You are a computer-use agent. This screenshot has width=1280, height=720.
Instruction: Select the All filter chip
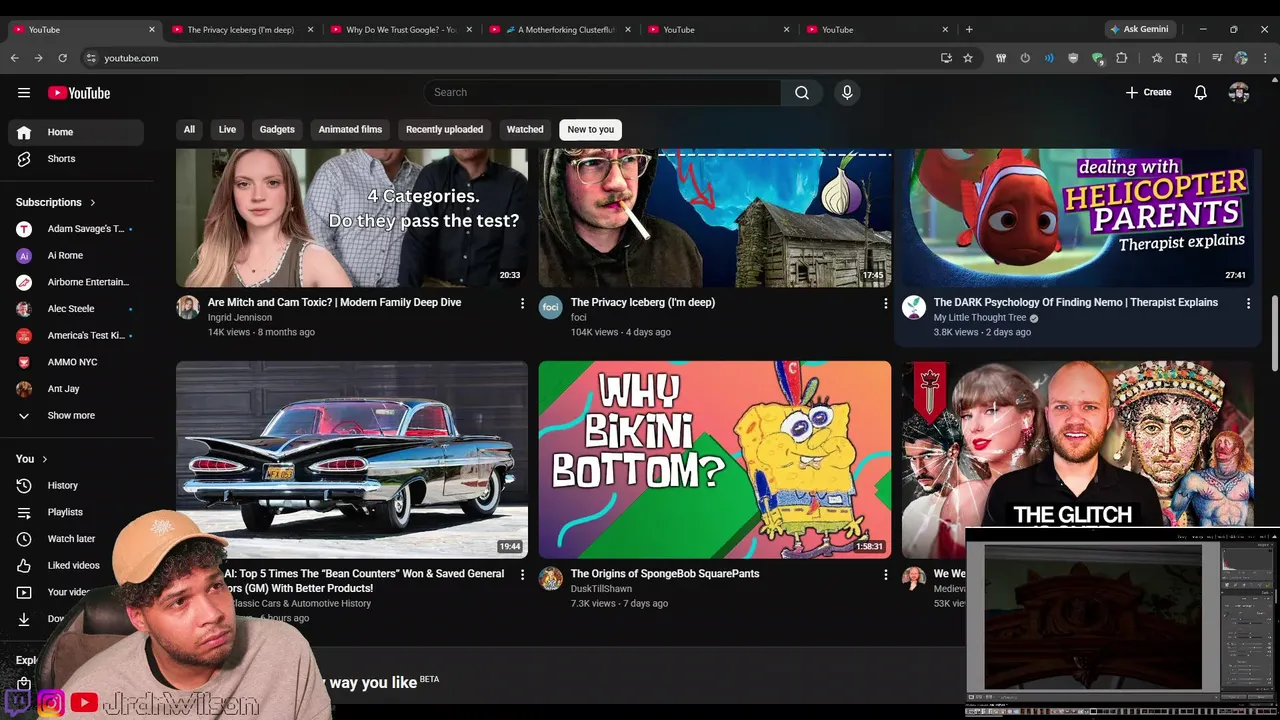[189, 129]
